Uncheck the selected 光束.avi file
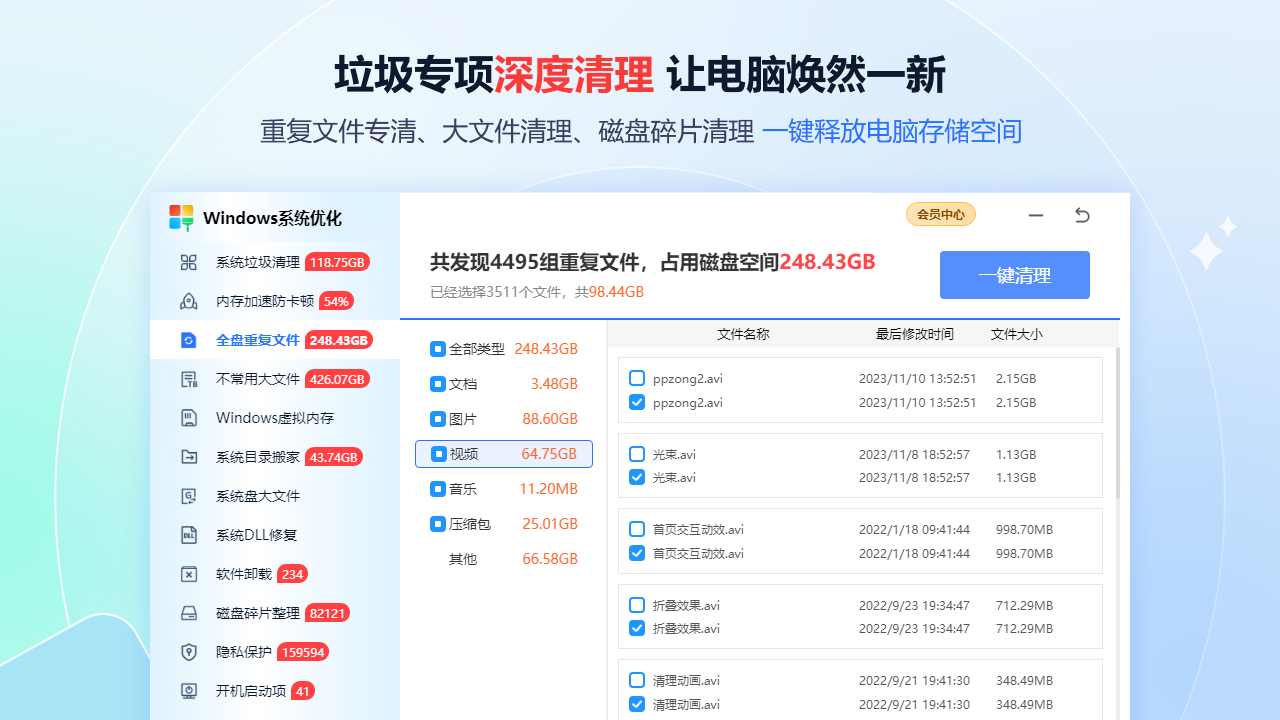The height and width of the screenshot is (720, 1280). [x=637, y=477]
